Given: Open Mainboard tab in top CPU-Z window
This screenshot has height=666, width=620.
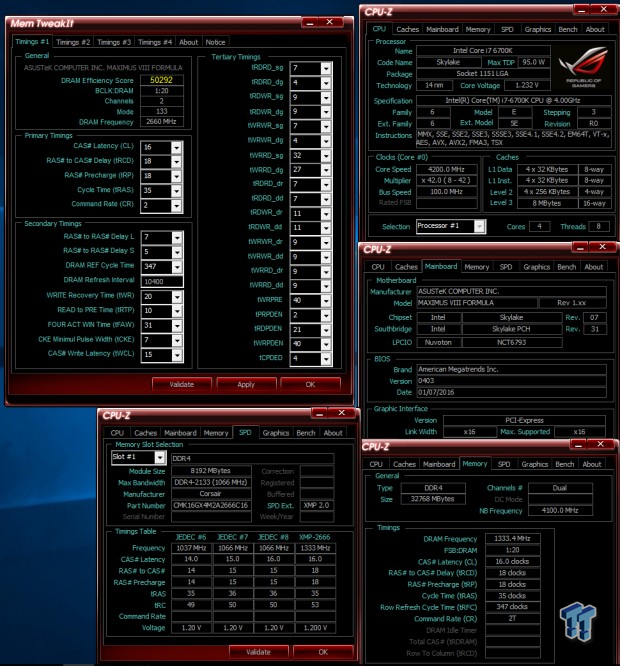Looking at the screenshot, I should [442, 29].
